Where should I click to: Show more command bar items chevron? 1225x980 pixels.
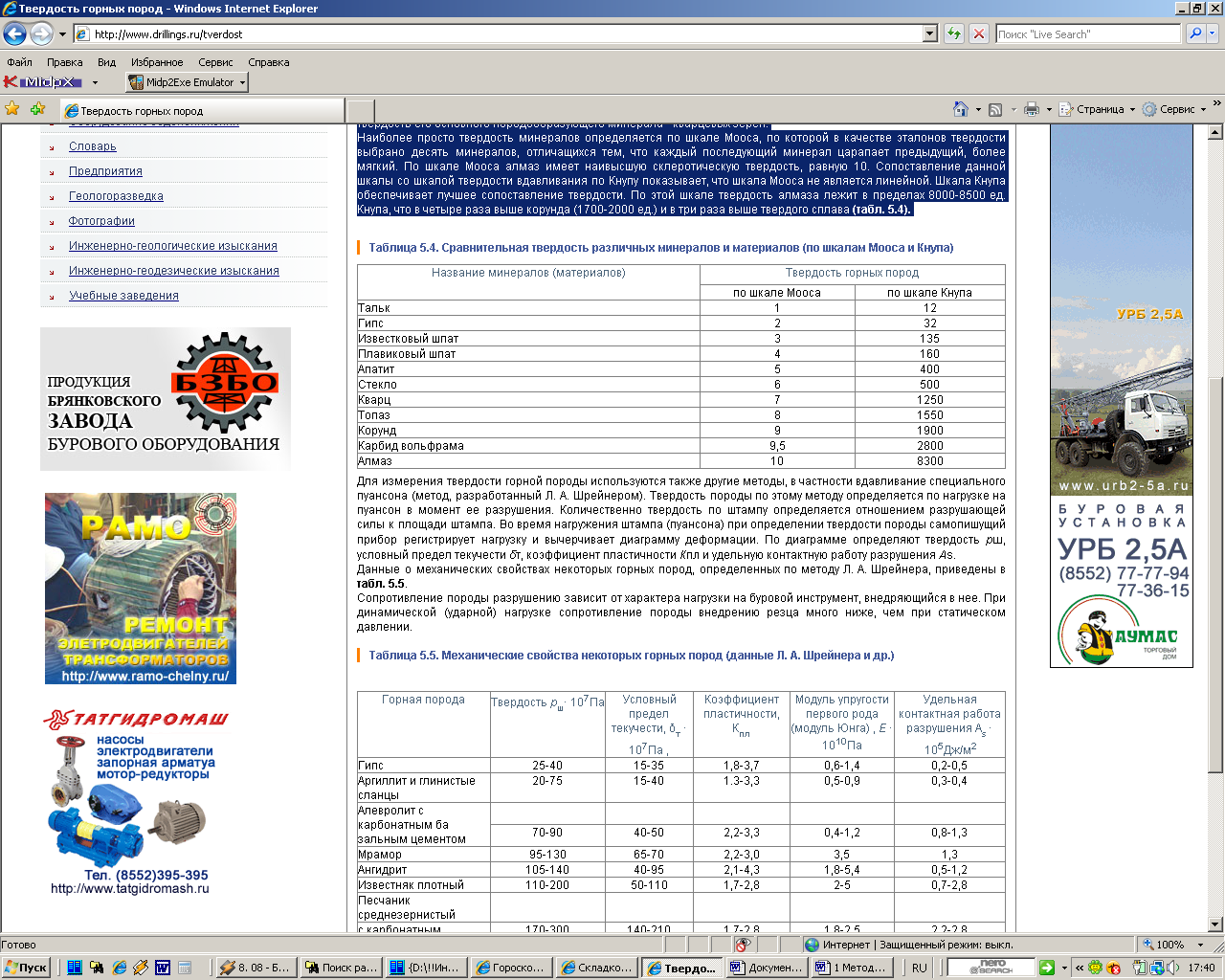[x=1217, y=105]
